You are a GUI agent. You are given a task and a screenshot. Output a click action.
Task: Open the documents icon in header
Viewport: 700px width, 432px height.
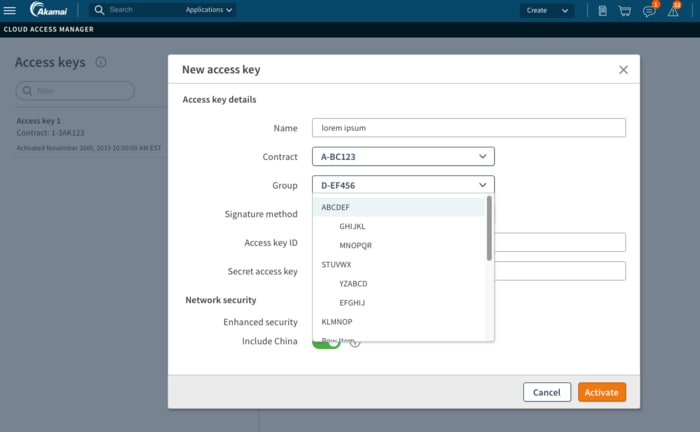click(x=602, y=11)
